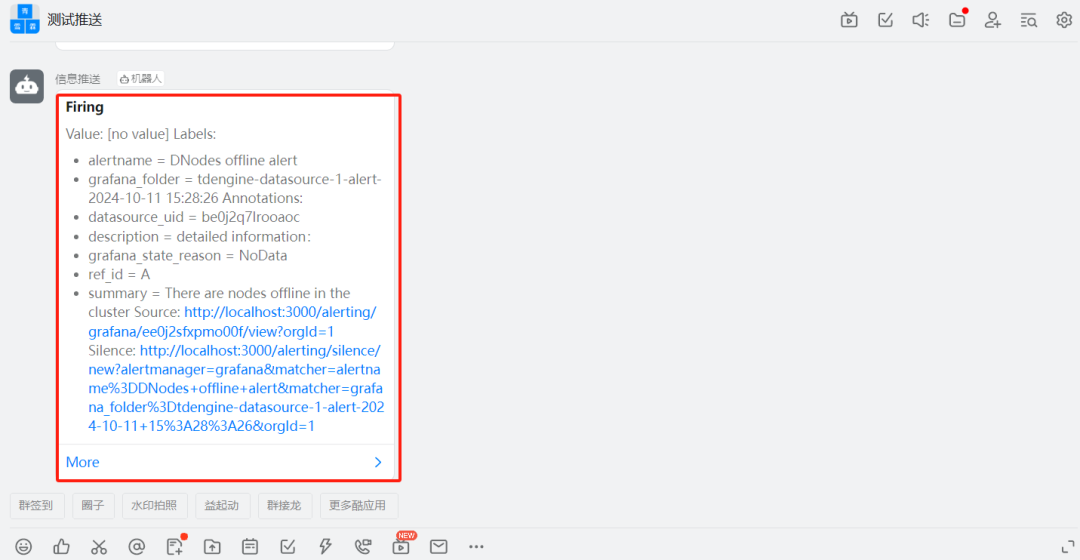
Task: Click the 圈子 button
Action: (x=93, y=506)
